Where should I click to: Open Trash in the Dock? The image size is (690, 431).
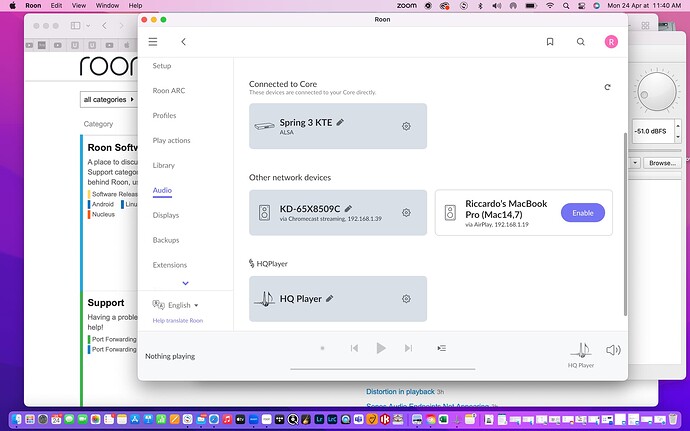(673, 419)
